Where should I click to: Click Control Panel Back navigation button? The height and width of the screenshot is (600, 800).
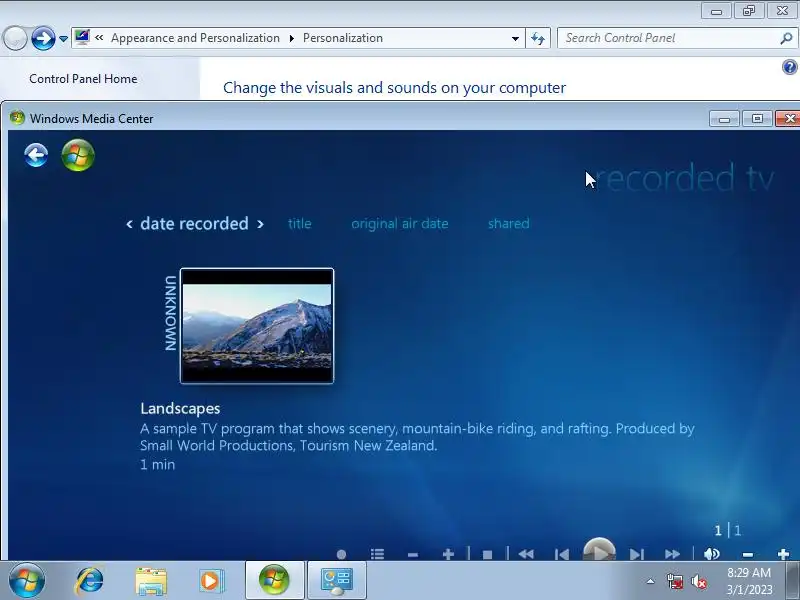coord(15,38)
